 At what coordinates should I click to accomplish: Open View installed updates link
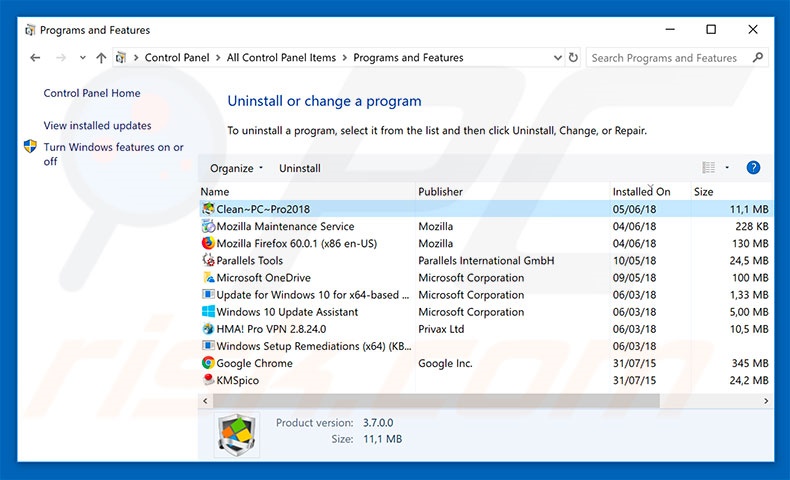click(x=97, y=125)
